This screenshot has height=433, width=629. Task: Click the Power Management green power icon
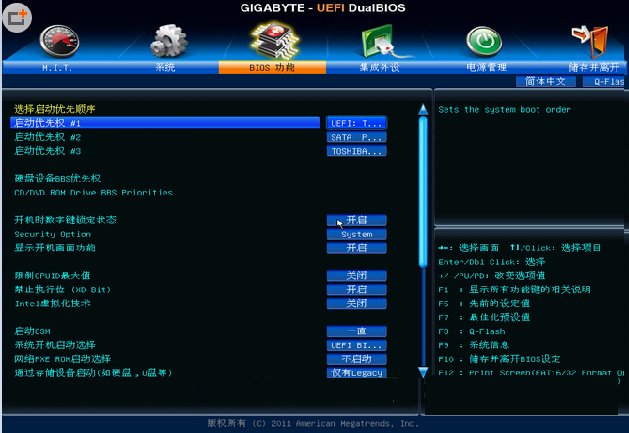pos(484,41)
